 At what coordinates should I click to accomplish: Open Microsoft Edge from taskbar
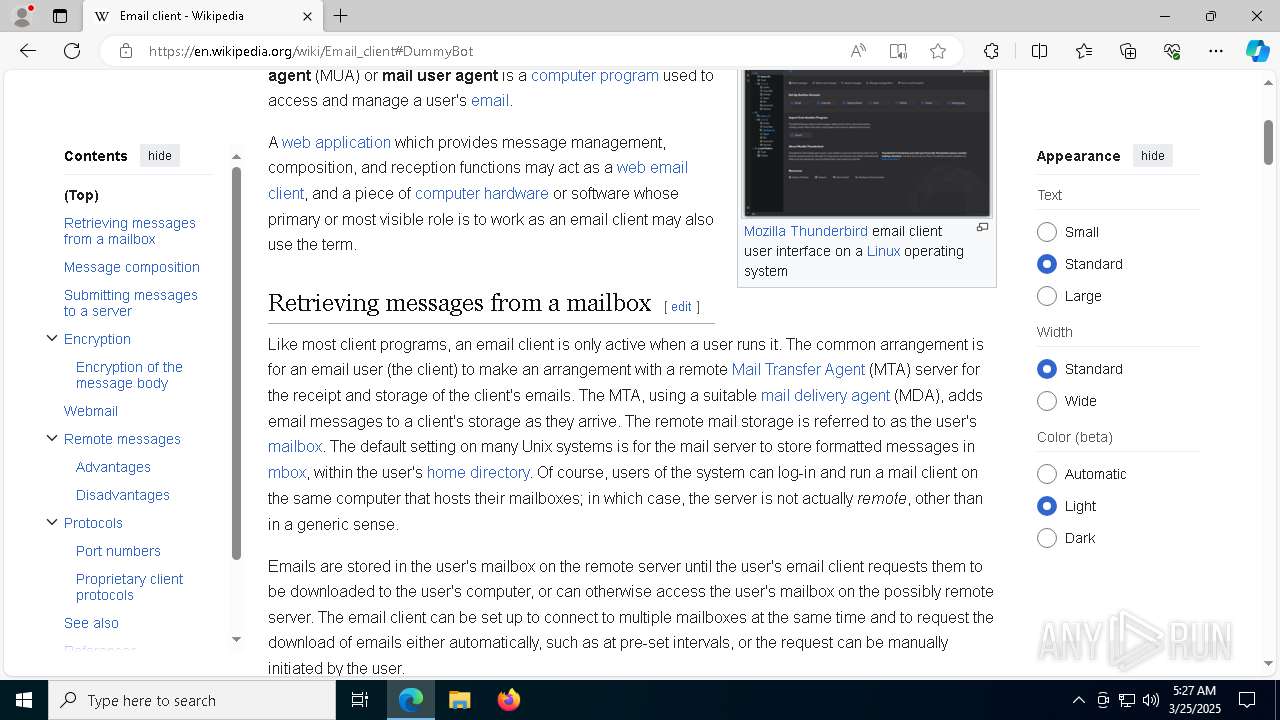pos(411,700)
